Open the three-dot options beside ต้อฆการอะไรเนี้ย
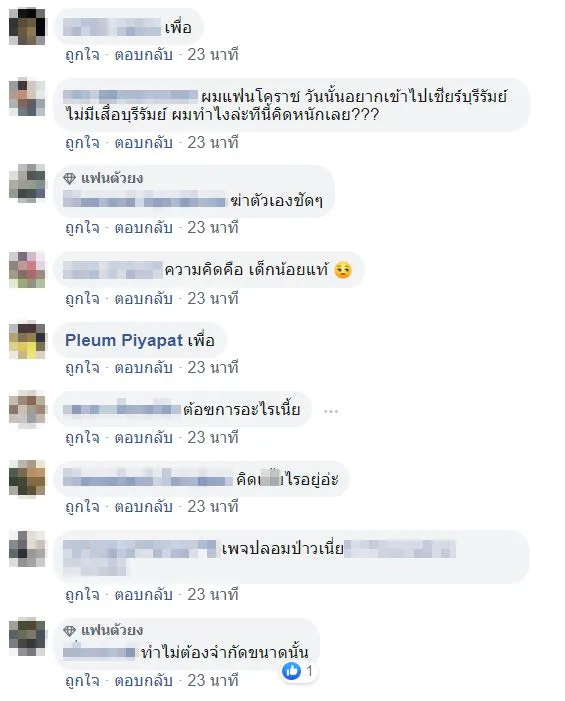Screen dimensions: 565x701 click(331, 411)
